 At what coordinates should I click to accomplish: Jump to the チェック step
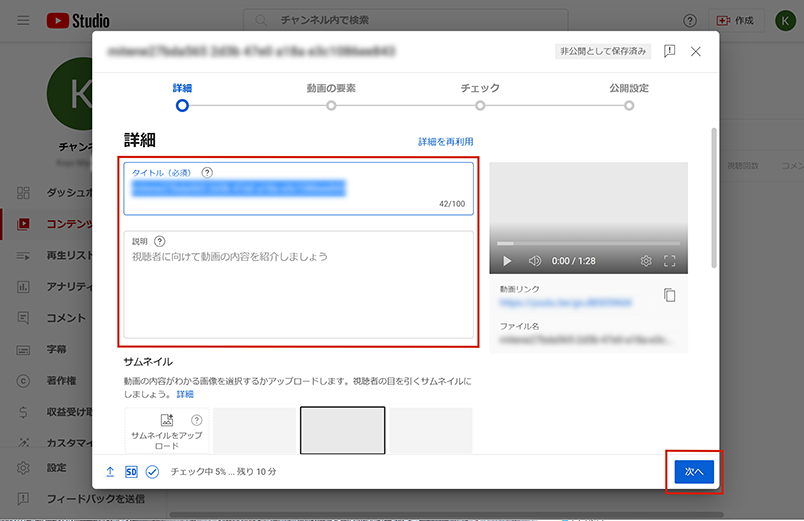point(480,104)
